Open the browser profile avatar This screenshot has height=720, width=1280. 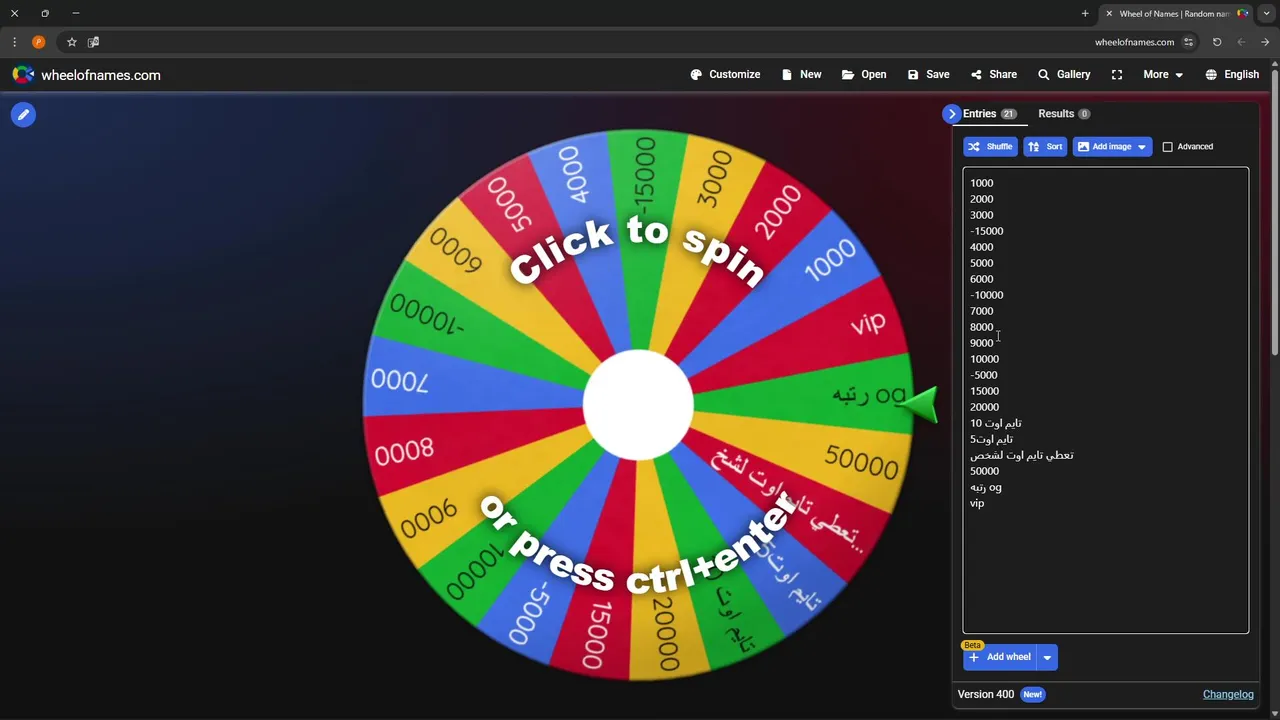click(x=39, y=42)
